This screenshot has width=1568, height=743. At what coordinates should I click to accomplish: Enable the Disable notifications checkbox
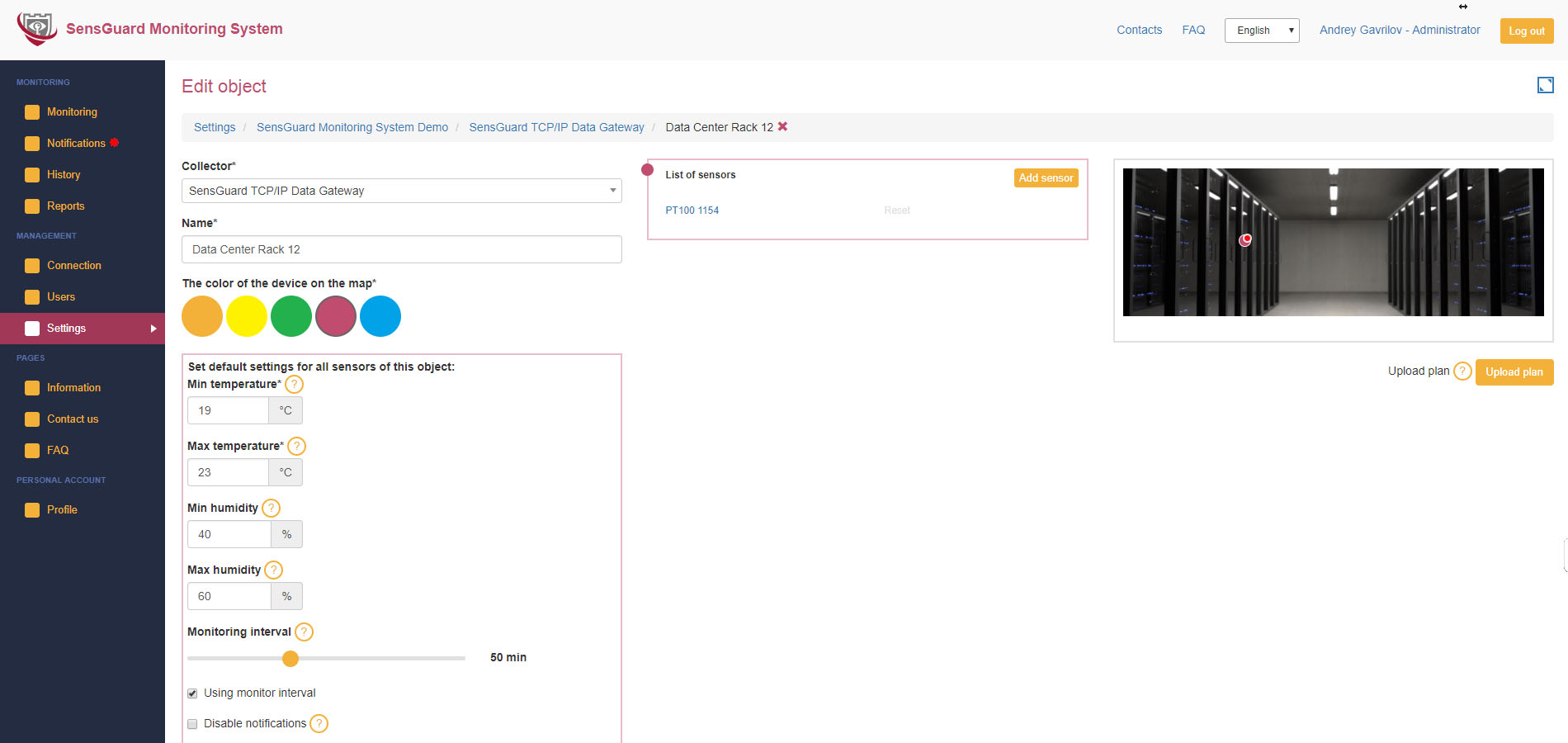pyautogui.click(x=192, y=724)
